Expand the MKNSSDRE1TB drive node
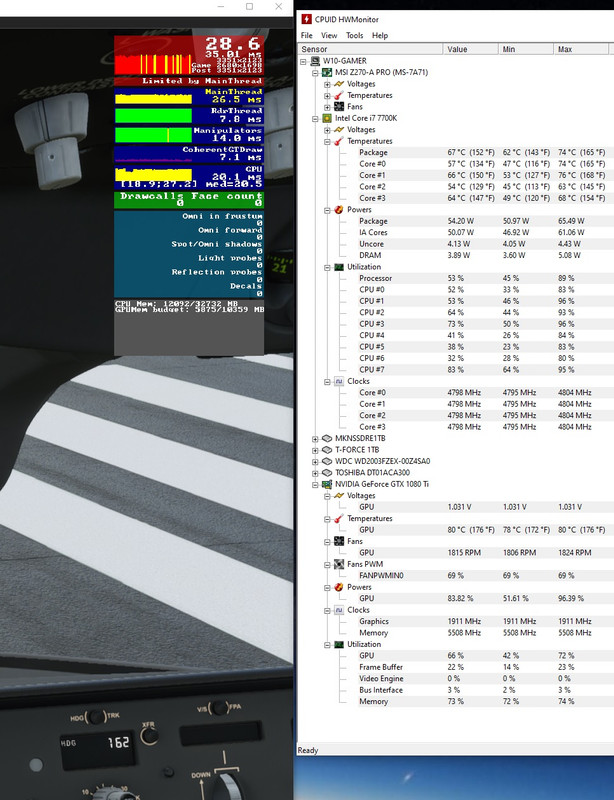614x800 pixels. click(315, 438)
